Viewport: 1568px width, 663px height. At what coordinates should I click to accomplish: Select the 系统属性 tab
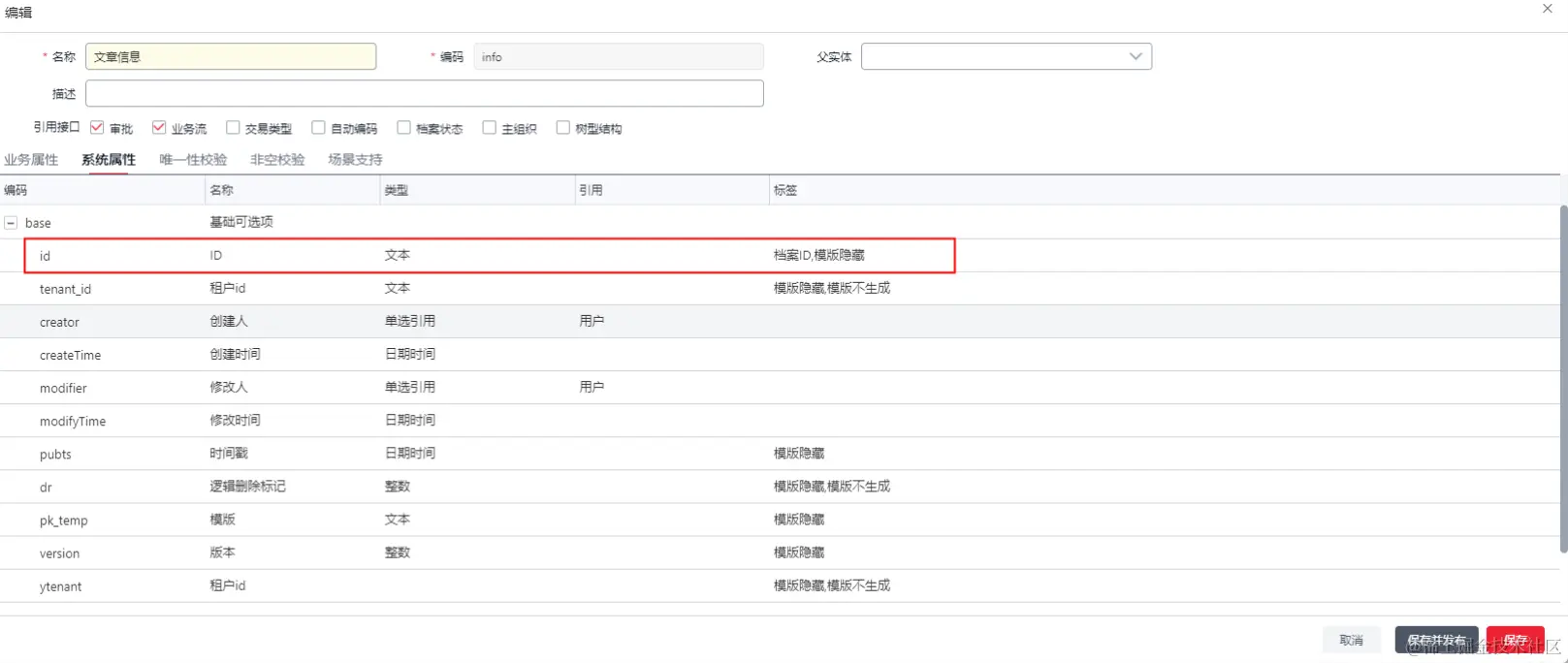point(109,160)
